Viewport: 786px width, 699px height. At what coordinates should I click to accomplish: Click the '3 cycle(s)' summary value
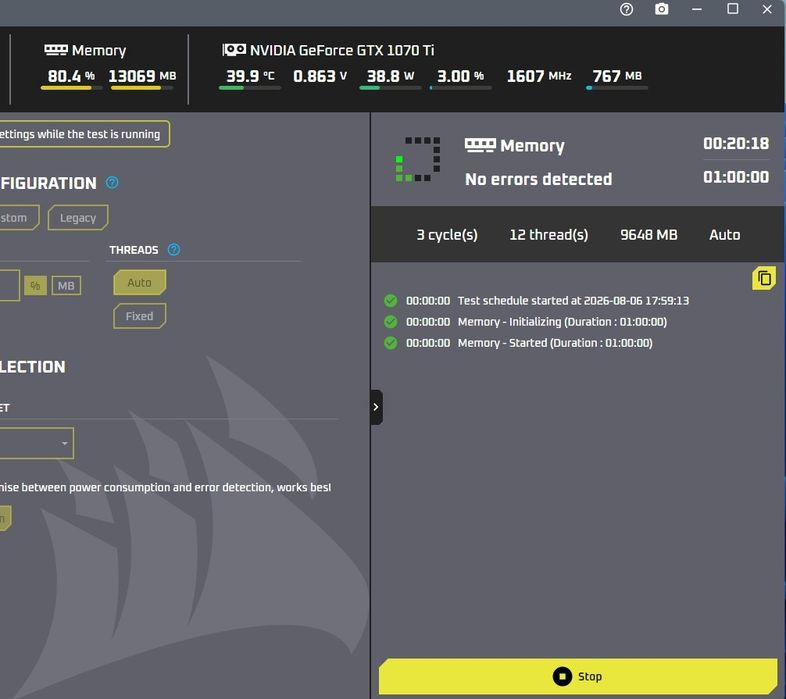[447, 235]
